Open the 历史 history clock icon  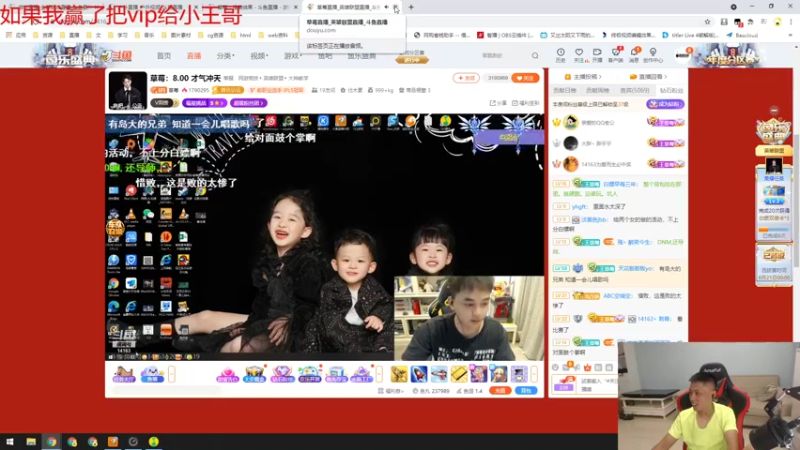coord(560,55)
